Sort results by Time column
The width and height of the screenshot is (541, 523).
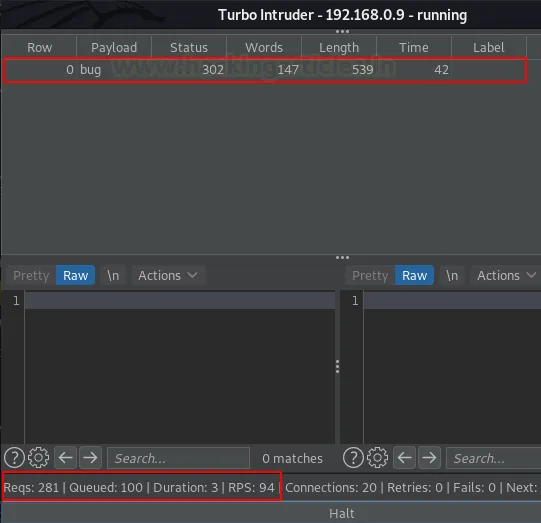tap(414, 47)
